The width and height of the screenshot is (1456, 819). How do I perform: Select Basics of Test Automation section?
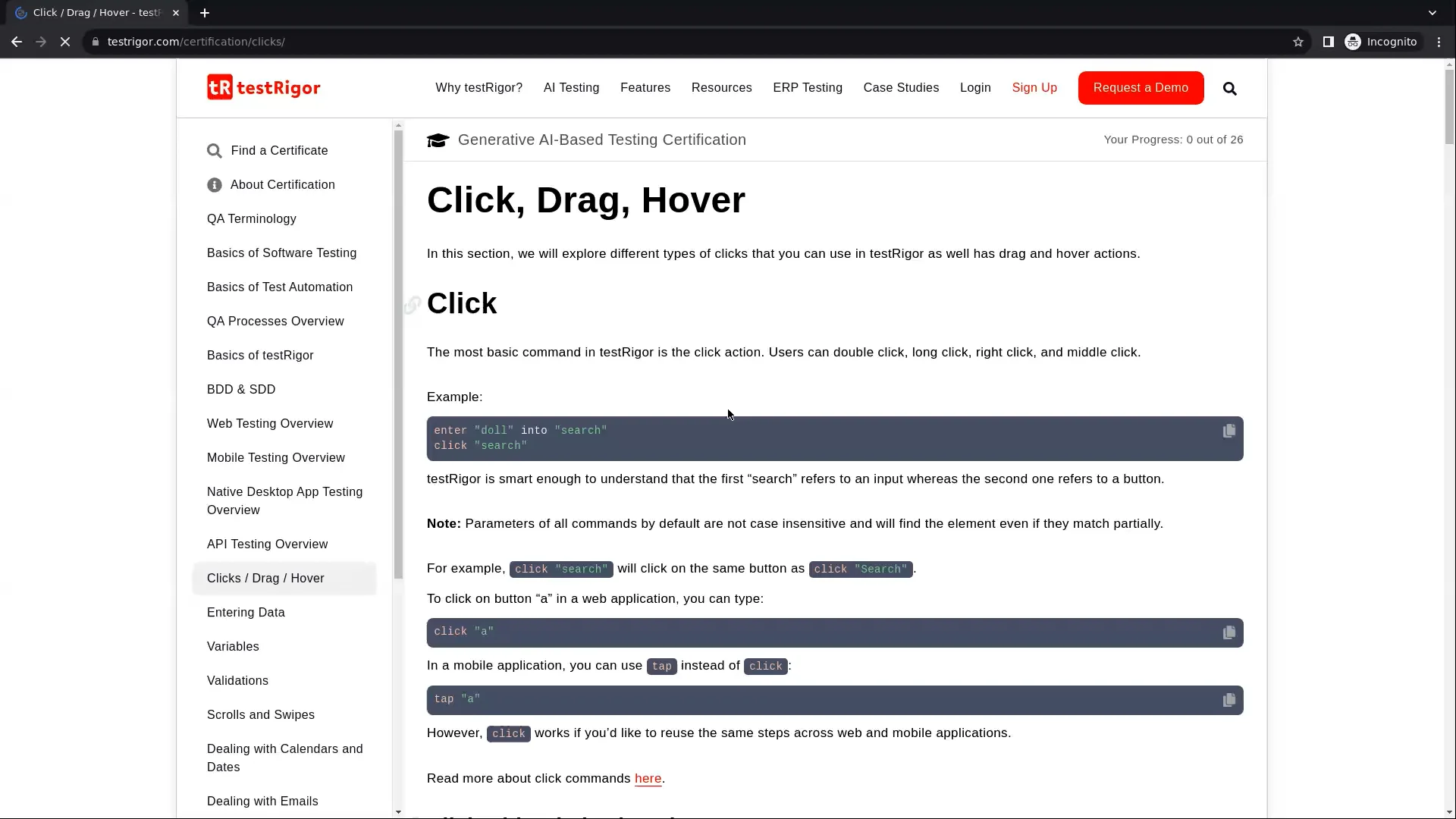(x=280, y=287)
